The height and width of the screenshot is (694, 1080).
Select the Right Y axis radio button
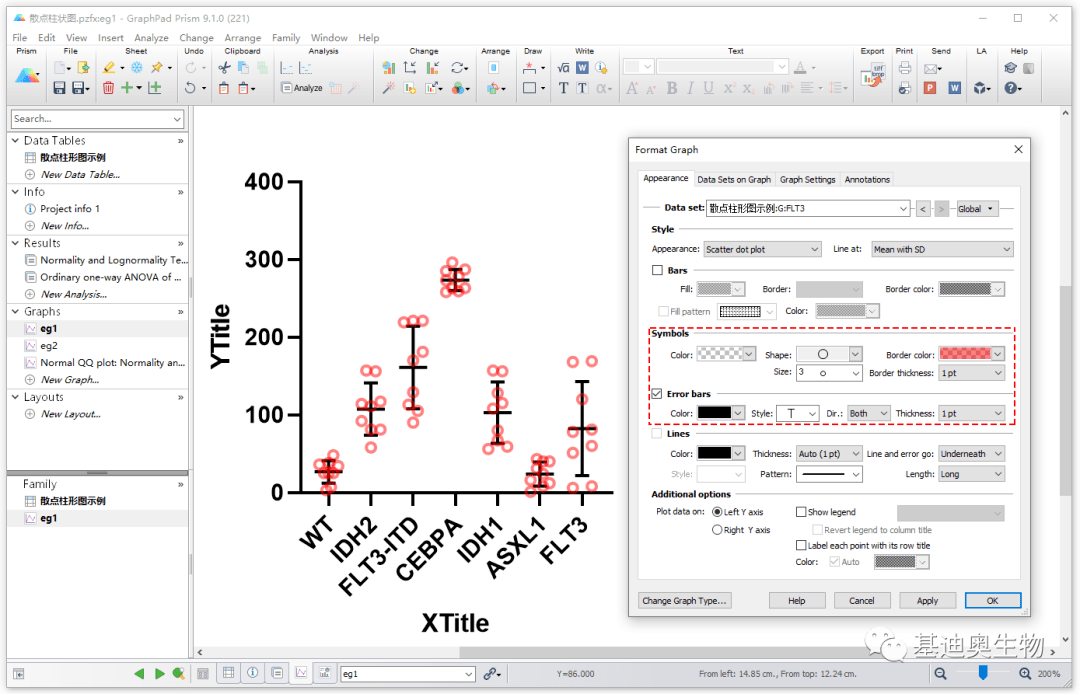(717, 530)
